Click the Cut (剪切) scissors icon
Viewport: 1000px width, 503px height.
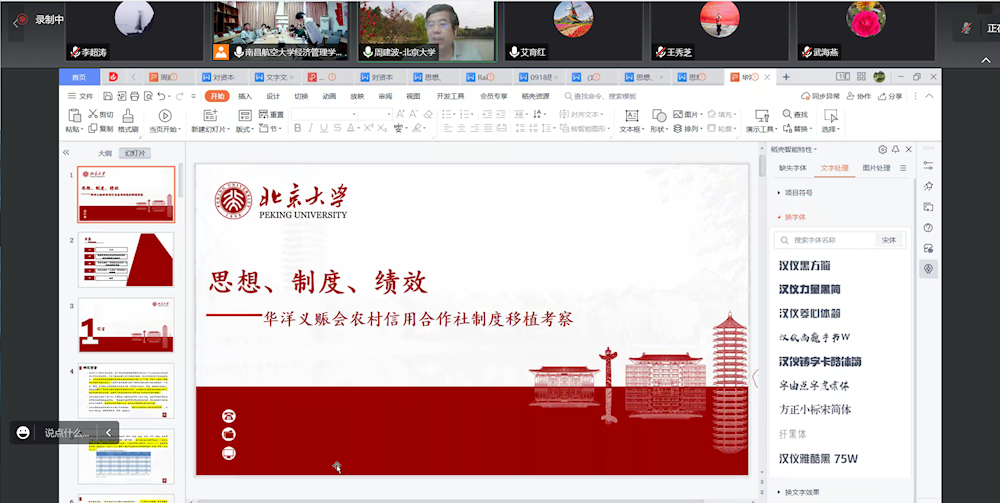point(92,114)
